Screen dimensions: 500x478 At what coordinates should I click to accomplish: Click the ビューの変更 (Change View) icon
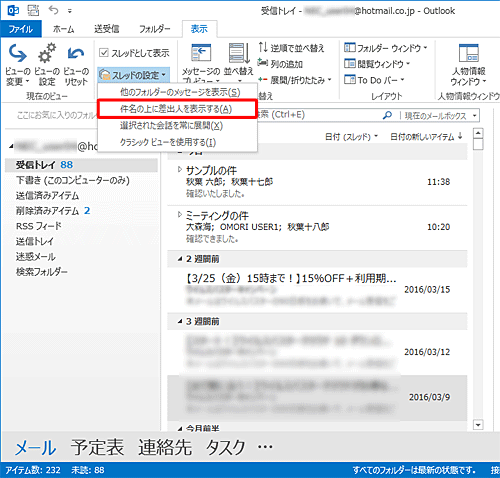[x=17, y=53]
